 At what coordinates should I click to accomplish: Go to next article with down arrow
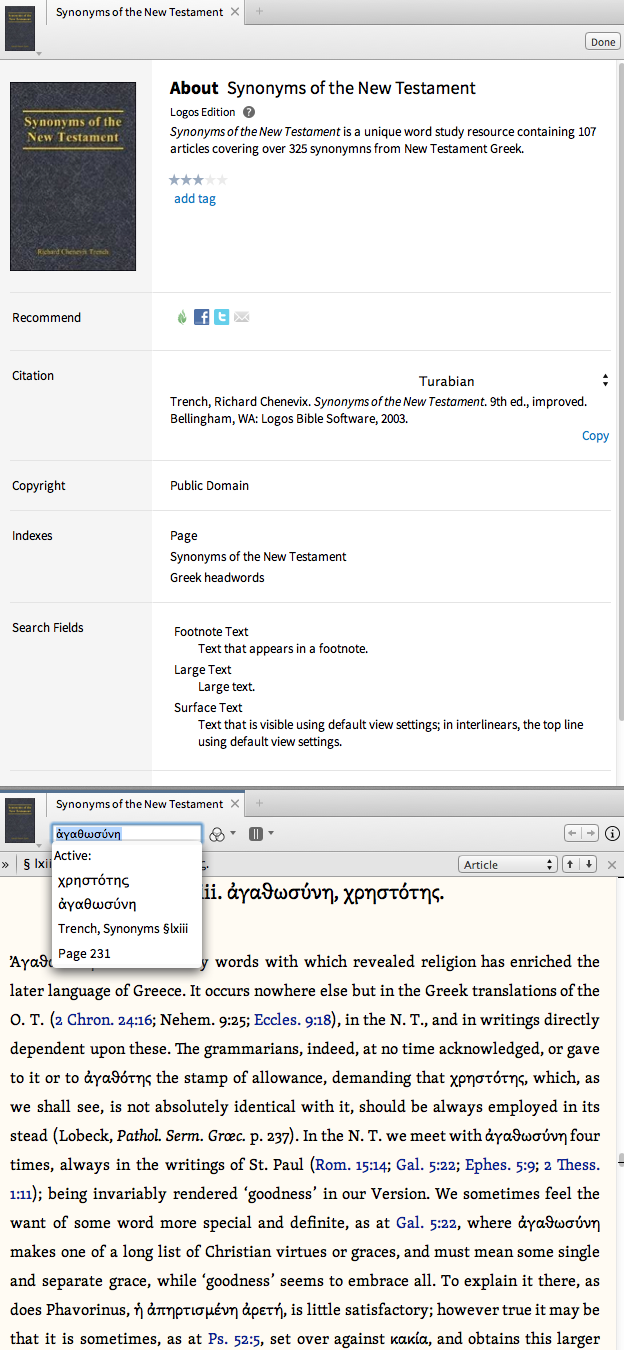pos(589,864)
